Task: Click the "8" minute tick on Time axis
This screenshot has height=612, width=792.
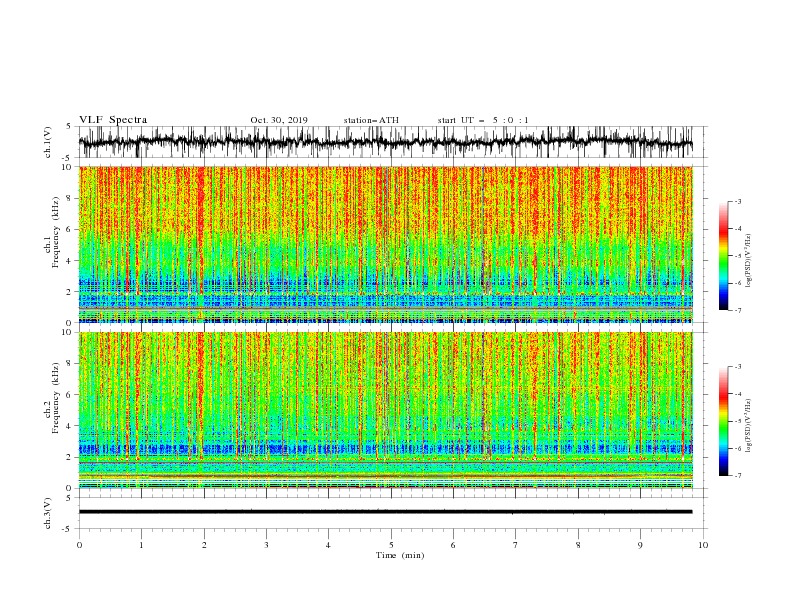Action: coord(578,545)
